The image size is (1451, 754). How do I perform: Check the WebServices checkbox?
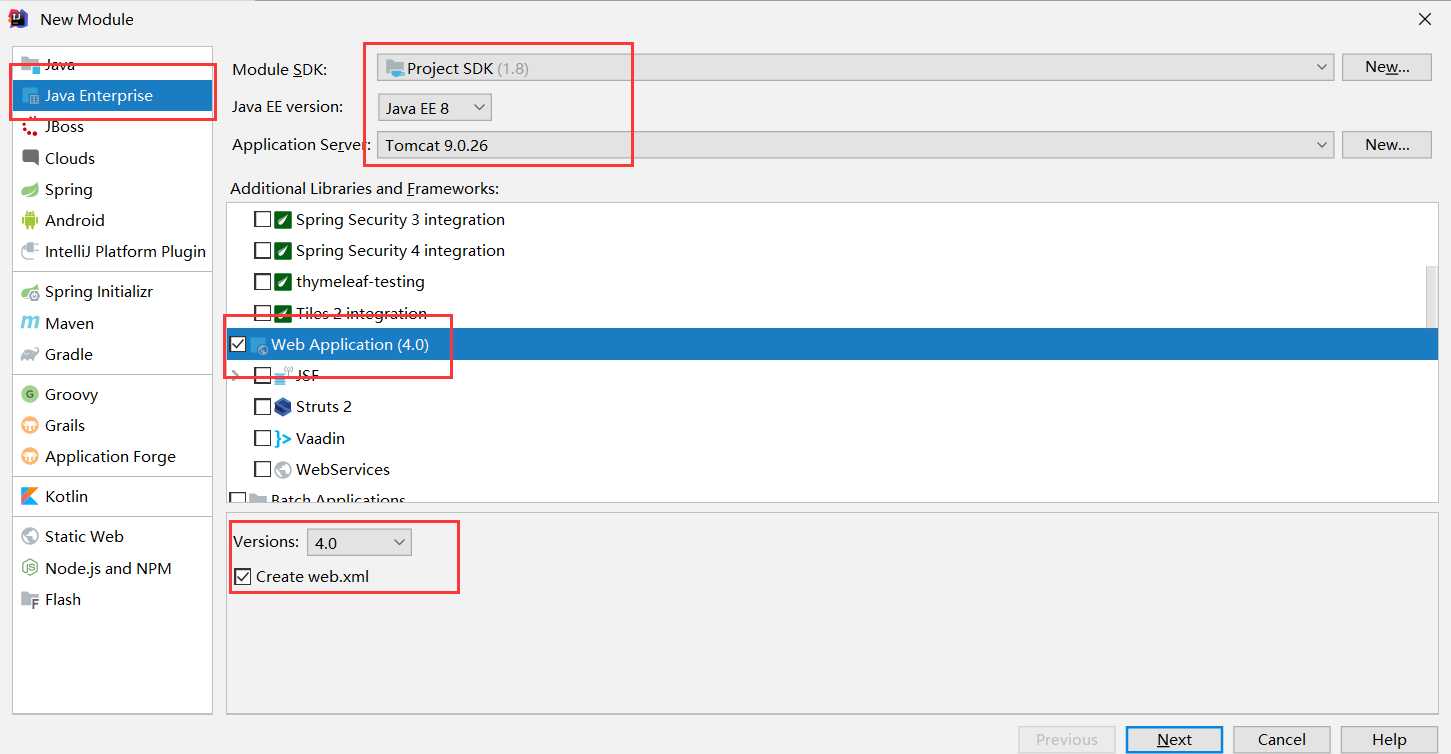[262, 469]
